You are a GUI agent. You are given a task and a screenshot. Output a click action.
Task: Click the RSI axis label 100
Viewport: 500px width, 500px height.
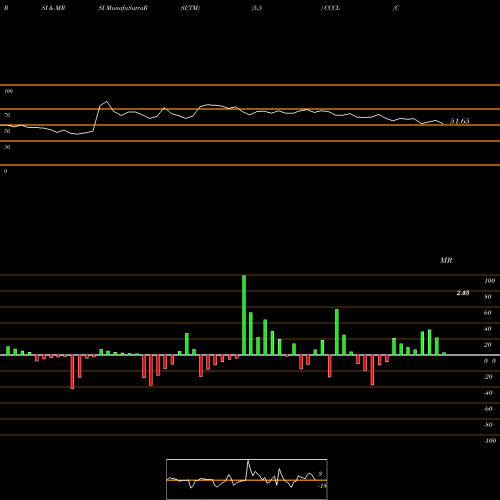point(8,91)
